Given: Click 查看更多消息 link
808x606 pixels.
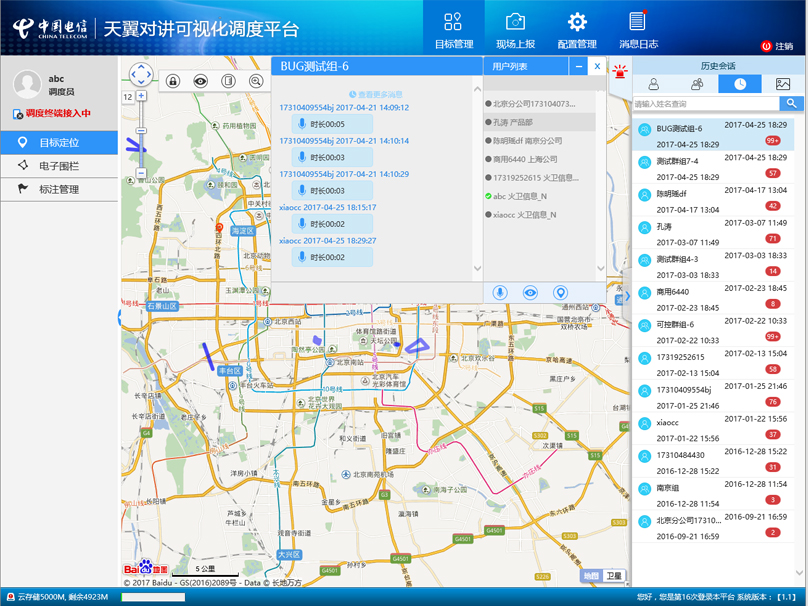Looking at the screenshot, I should pos(376,95).
